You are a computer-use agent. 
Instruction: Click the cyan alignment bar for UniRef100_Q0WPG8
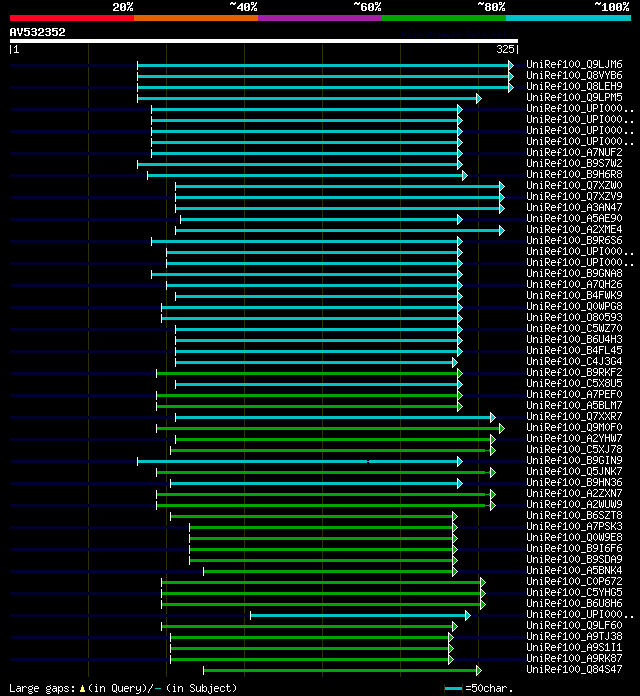pyautogui.click(x=312, y=308)
